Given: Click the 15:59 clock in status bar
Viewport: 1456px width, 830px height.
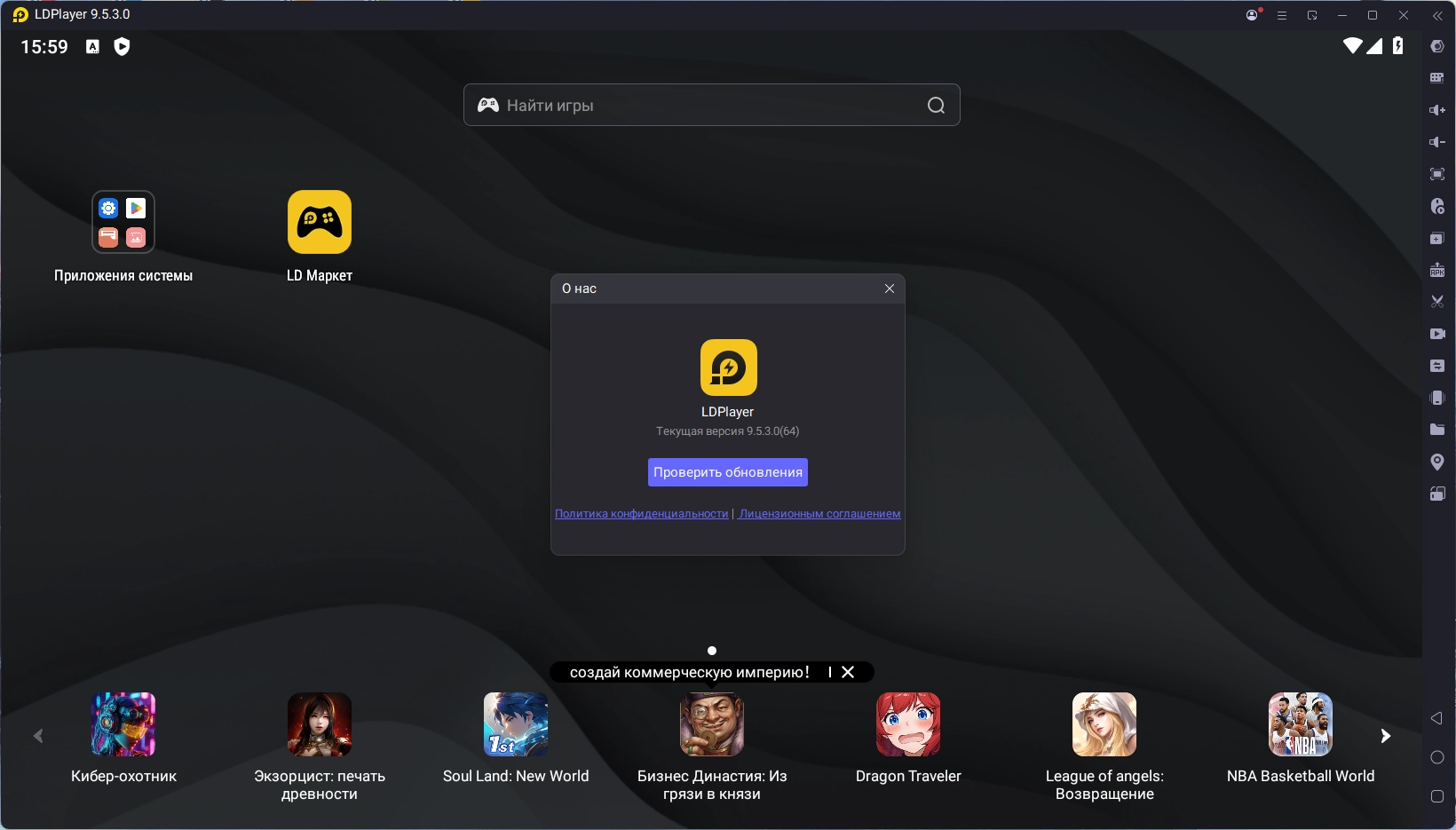Looking at the screenshot, I should [44, 47].
